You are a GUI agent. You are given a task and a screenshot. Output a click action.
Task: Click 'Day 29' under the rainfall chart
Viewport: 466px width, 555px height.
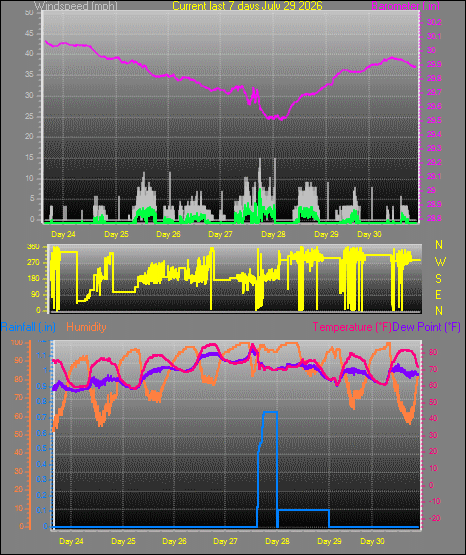pyautogui.click(x=329, y=541)
